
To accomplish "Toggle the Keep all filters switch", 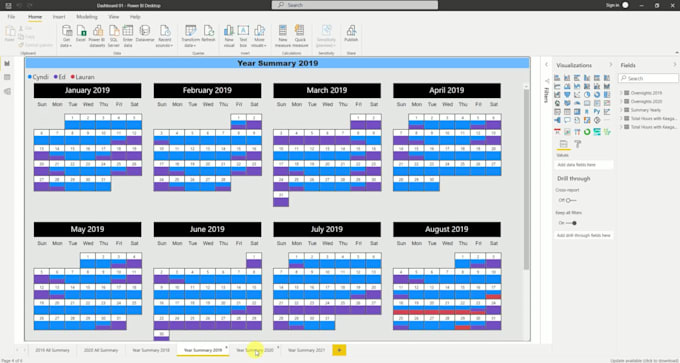I will click(571, 223).
